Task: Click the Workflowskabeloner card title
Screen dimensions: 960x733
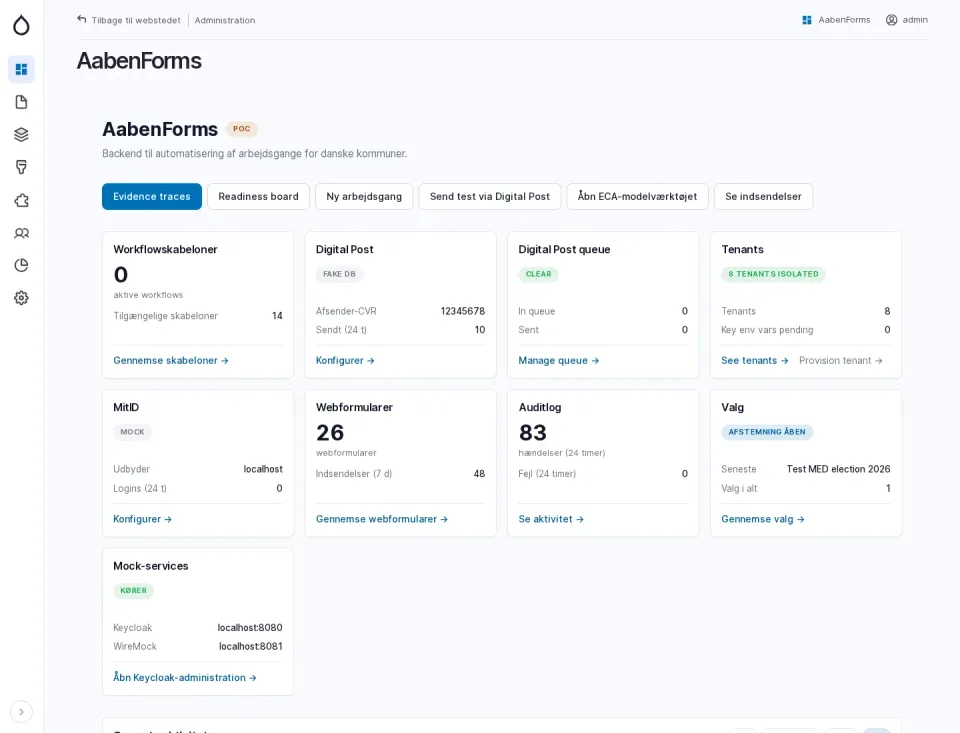Action: pos(165,249)
